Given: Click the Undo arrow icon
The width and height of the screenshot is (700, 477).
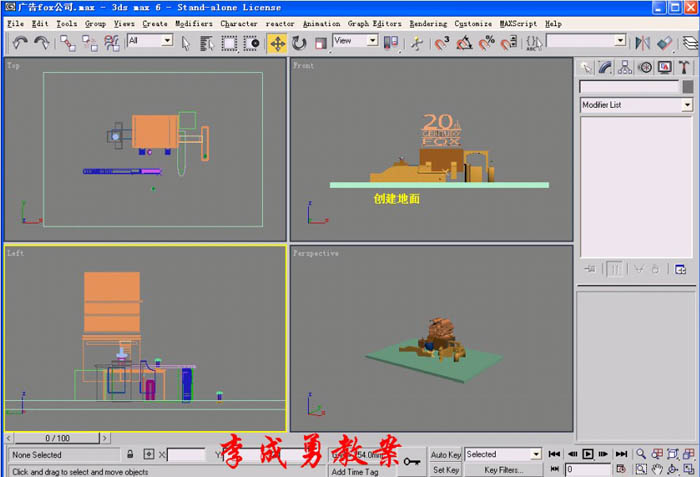Looking at the screenshot, I should (x=20, y=43).
